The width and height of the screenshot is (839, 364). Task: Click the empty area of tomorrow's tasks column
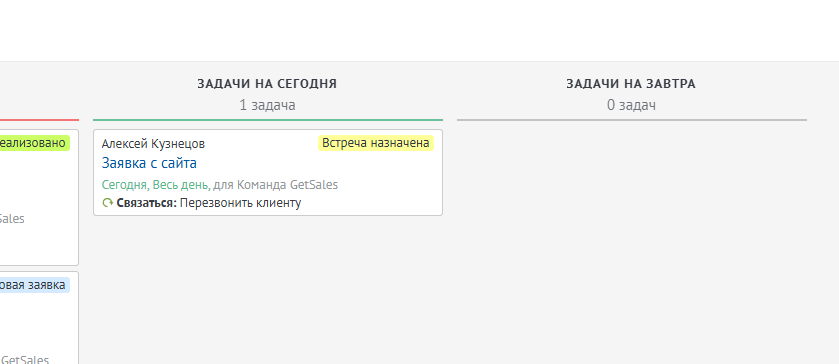632,241
